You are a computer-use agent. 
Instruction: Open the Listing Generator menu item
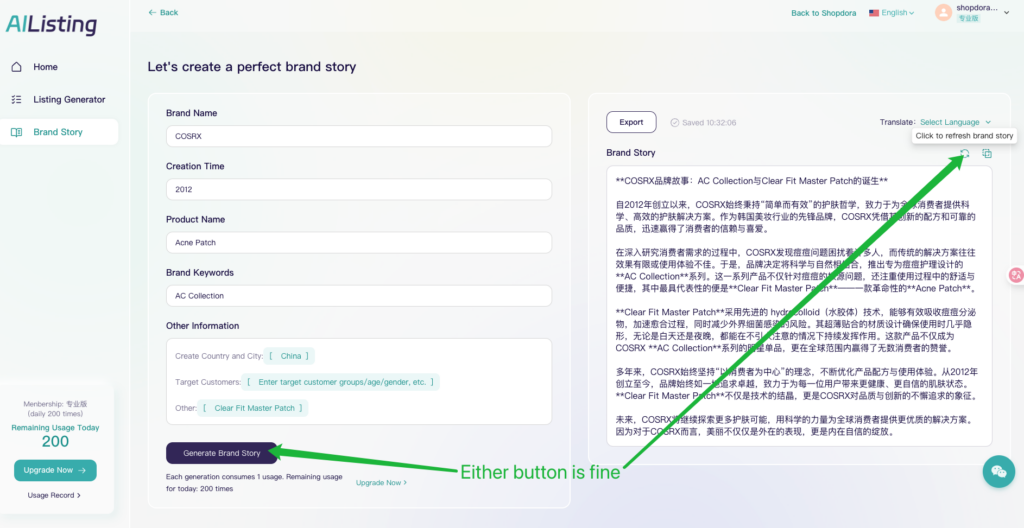(69, 100)
